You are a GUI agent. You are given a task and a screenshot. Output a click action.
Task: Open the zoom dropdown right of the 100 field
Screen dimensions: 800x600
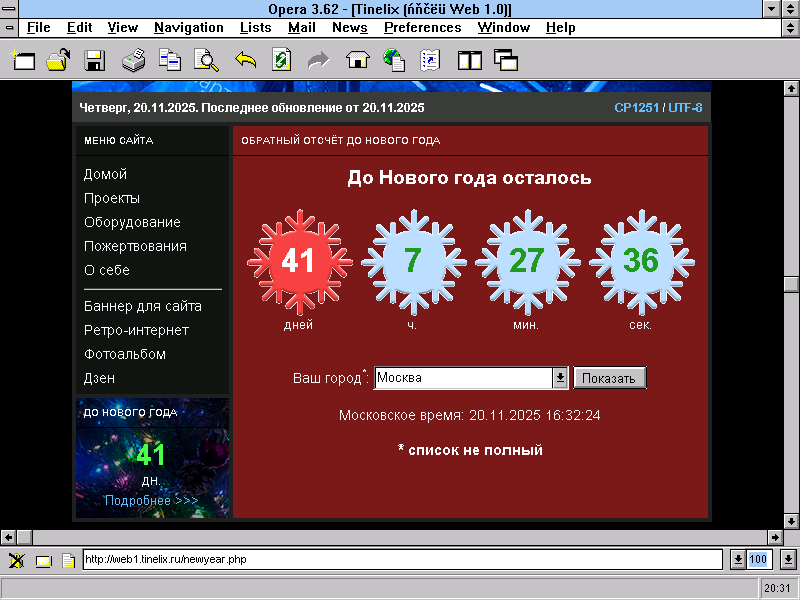[787, 559]
